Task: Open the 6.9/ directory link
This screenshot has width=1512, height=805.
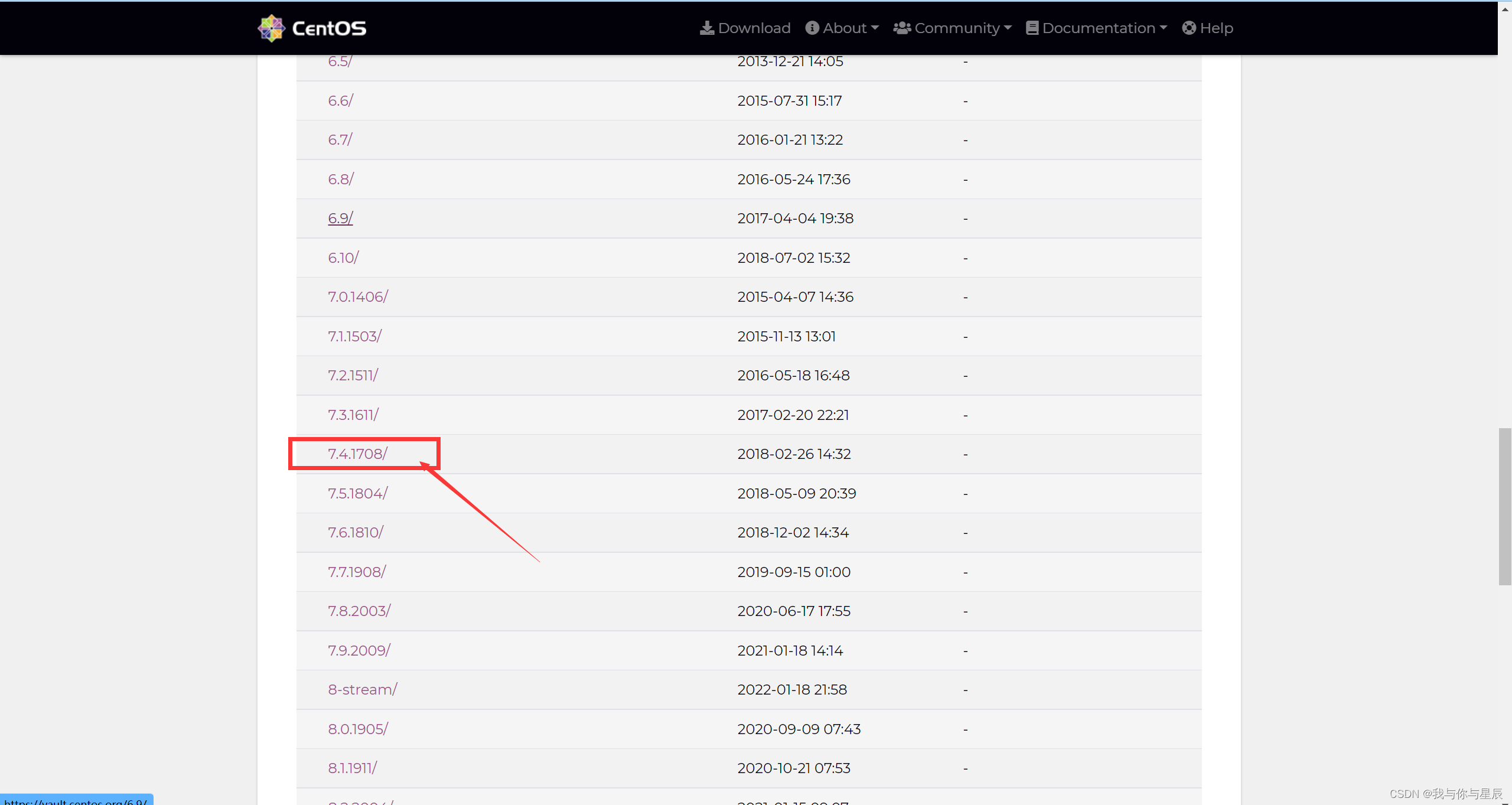Action: (340, 218)
